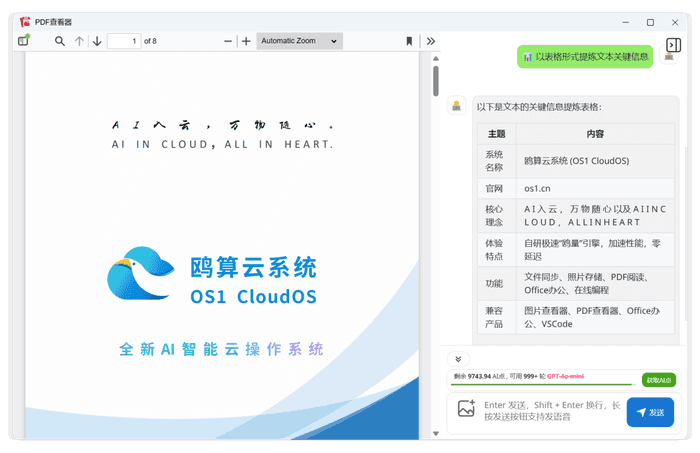Close the PDF查看器 window
The image size is (700, 453).
[675, 22]
